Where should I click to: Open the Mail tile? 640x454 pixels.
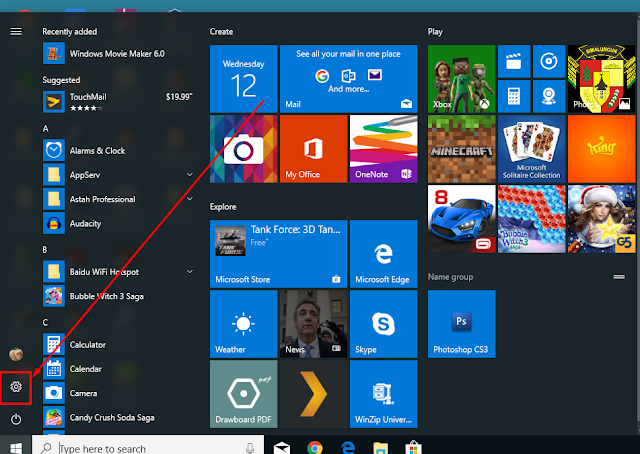coord(349,79)
